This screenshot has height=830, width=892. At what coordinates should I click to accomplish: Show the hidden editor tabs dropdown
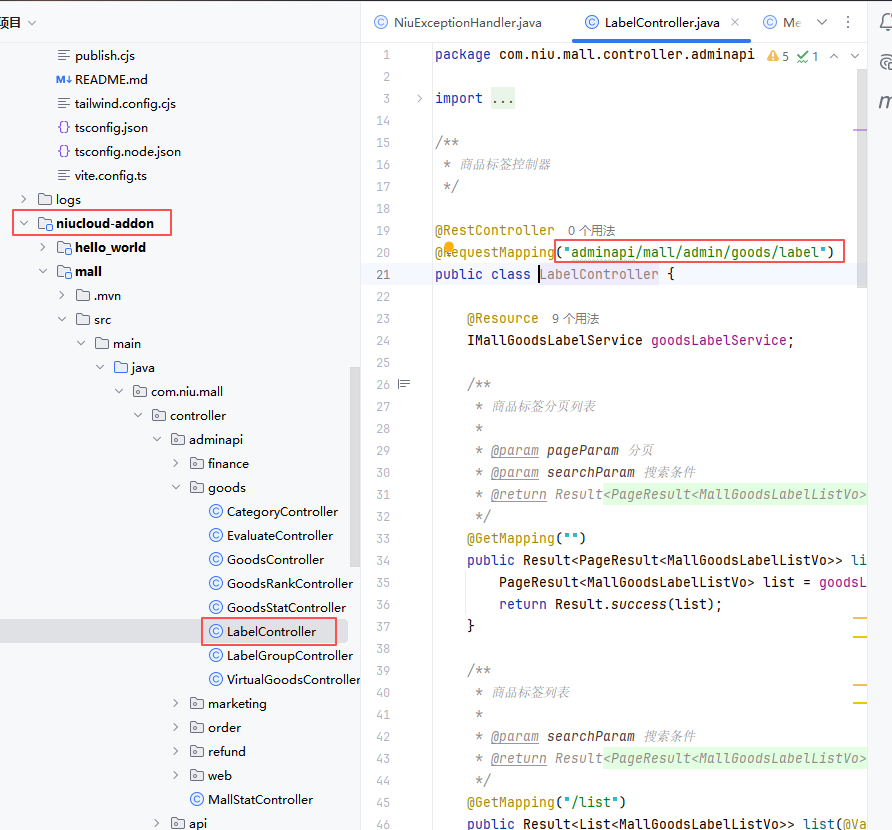tap(822, 22)
